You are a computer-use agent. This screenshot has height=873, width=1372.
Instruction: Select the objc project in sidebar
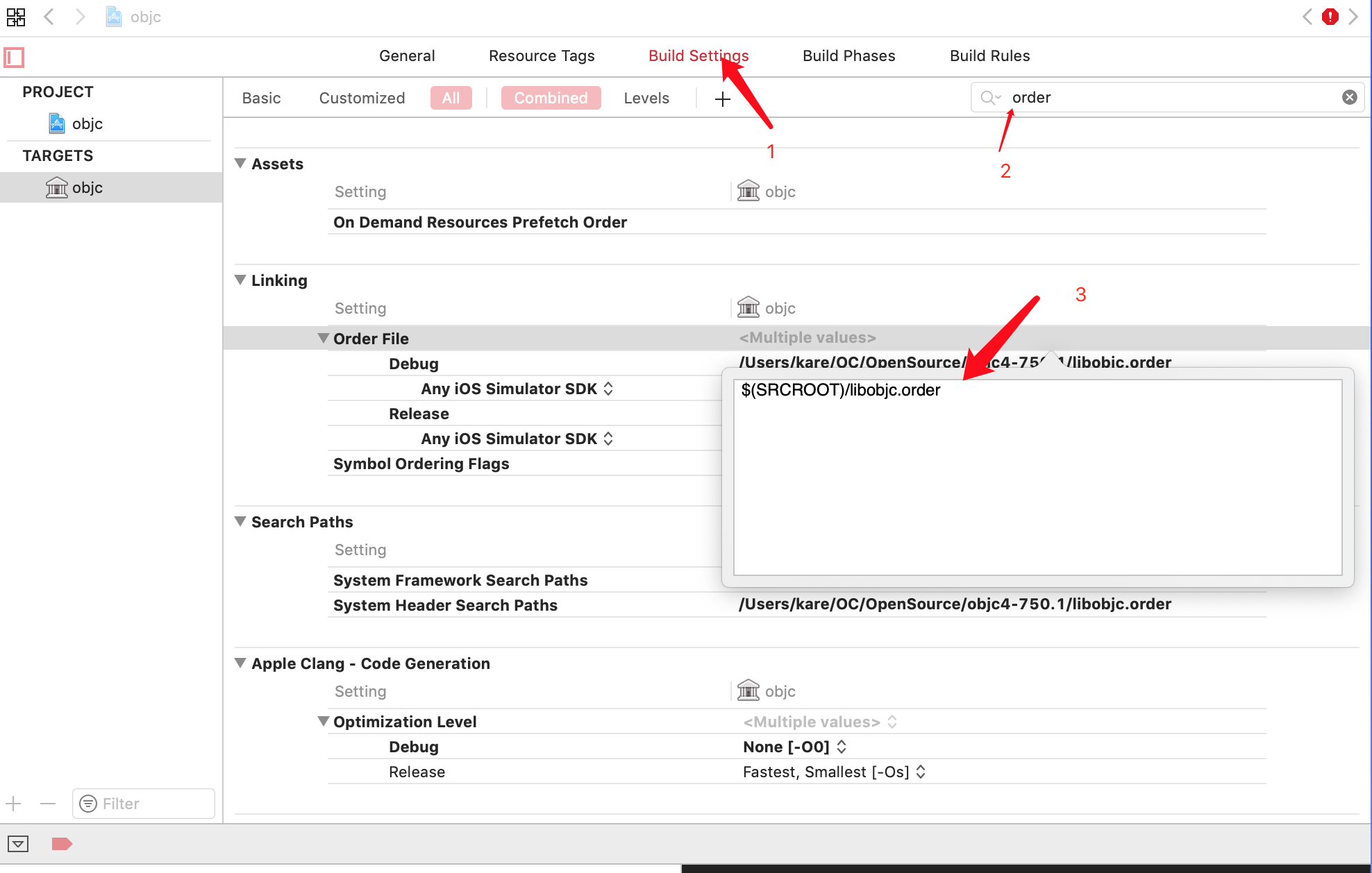tap(87, 124)
